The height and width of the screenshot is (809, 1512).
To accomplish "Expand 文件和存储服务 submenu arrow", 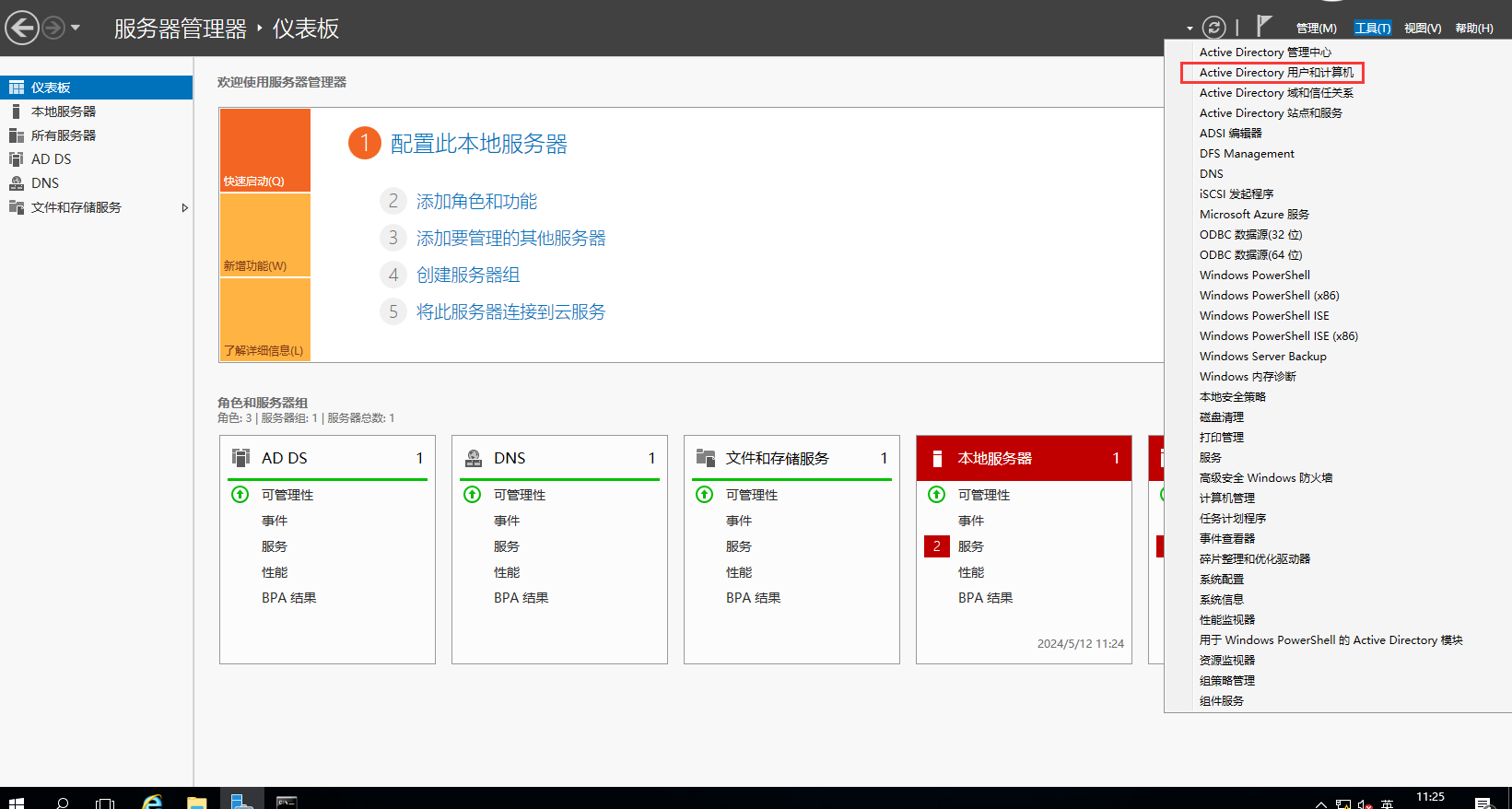I will point(184,208).
